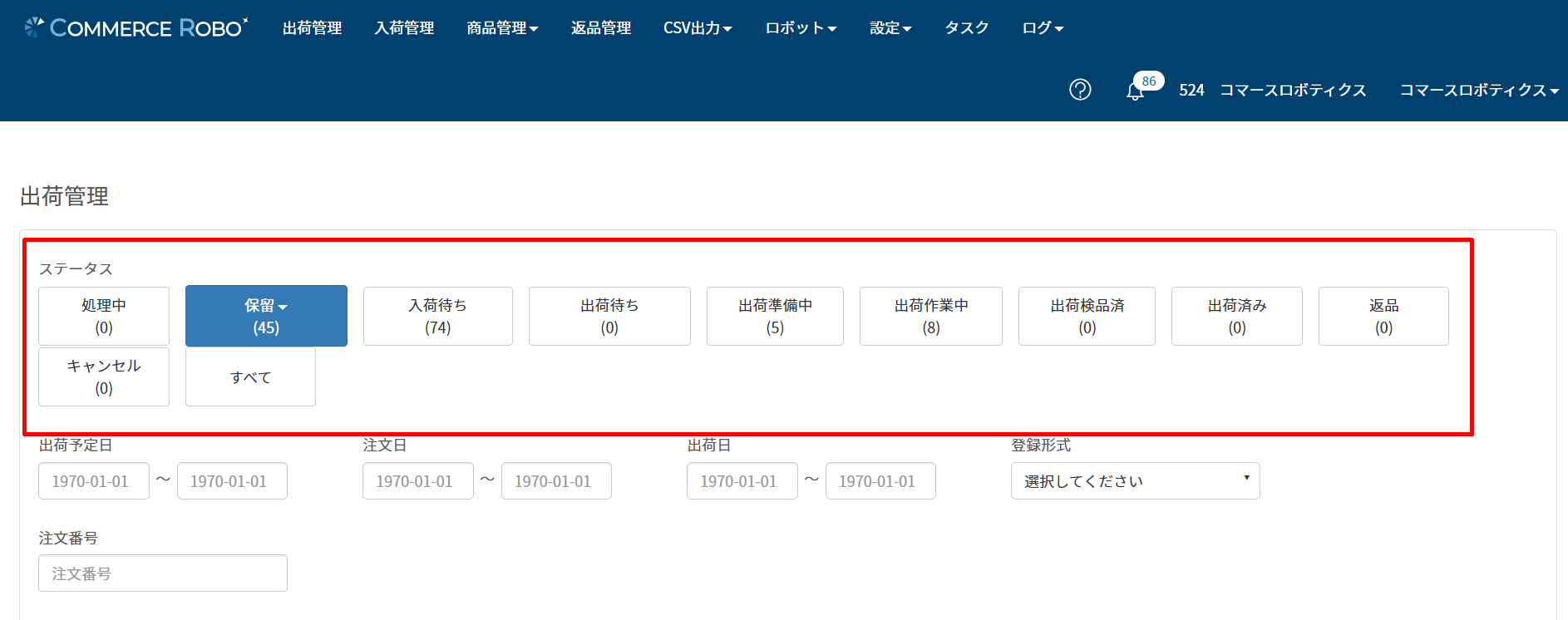Open the 保留 (45) status dropdown

tap(266, 316)
